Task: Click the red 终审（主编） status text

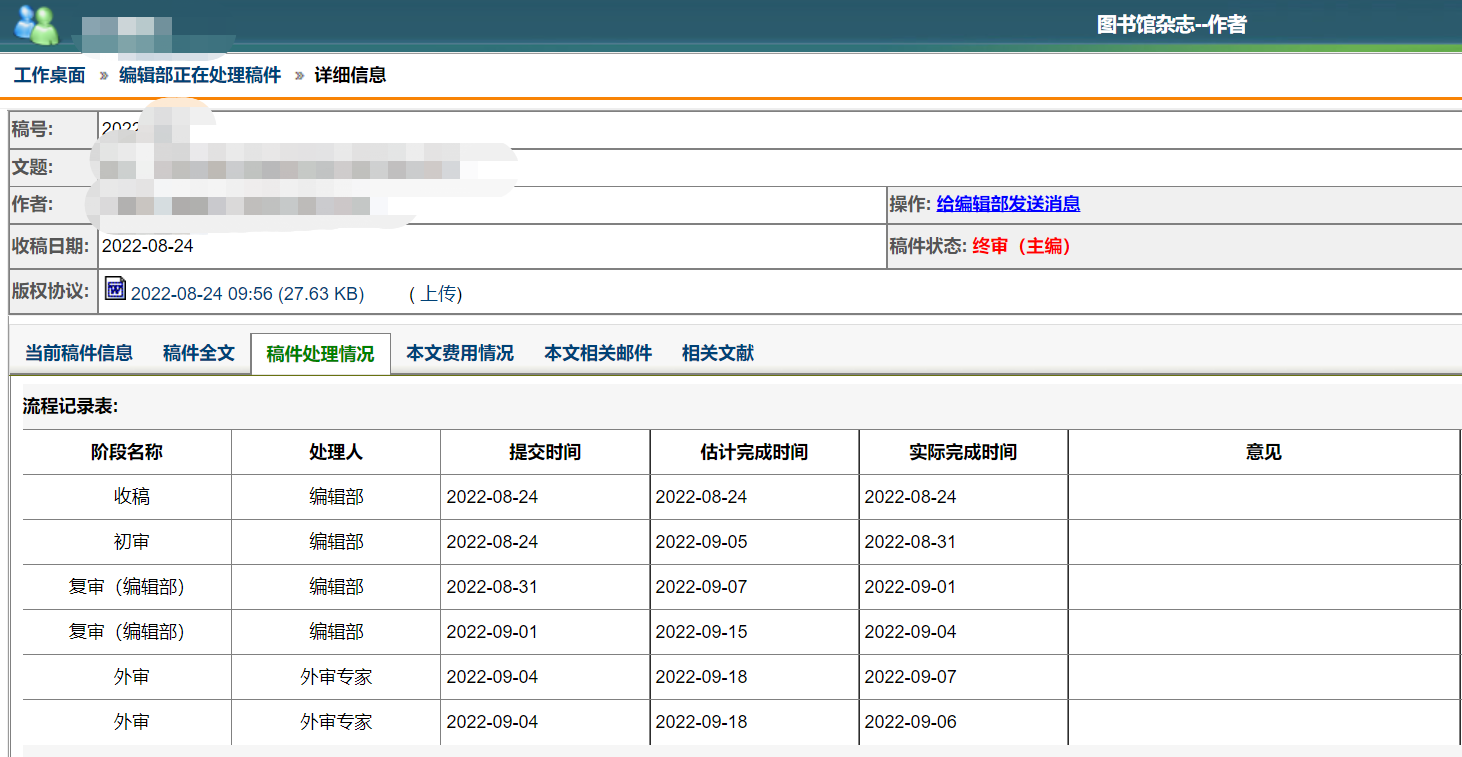Action: [x=1021, y=246]
